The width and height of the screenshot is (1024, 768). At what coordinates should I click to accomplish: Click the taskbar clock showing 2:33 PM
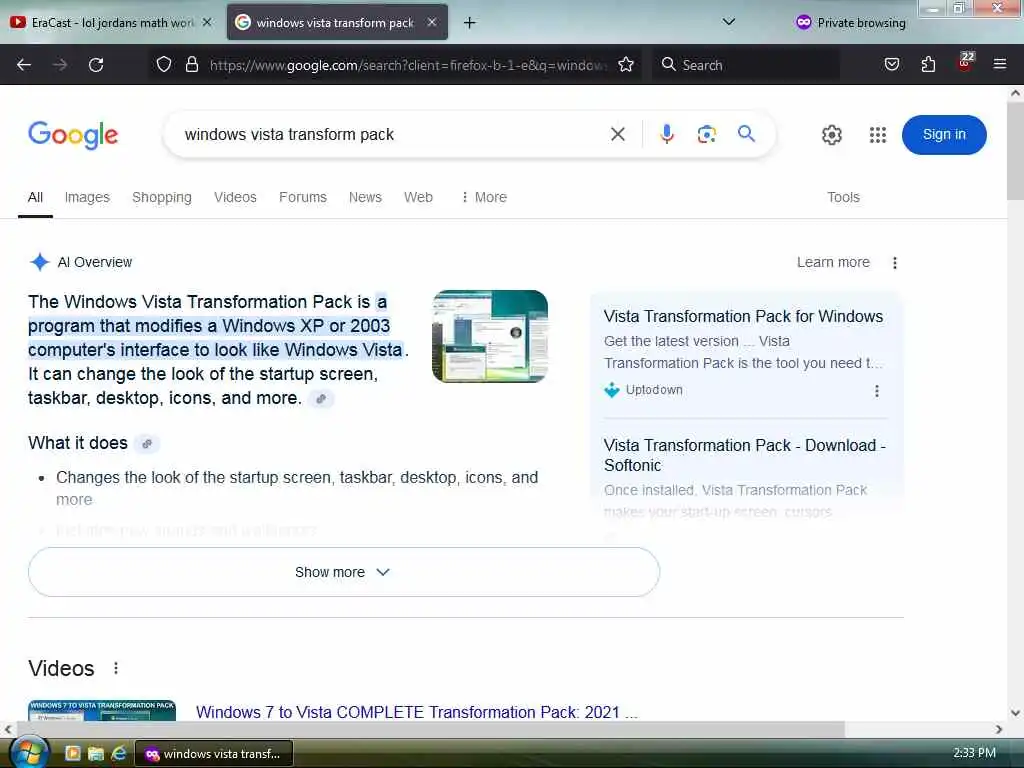tap(974, 753)
